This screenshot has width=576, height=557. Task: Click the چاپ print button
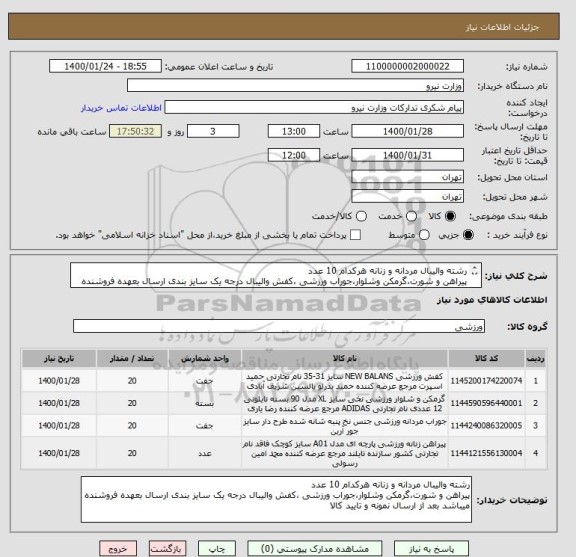216,549
